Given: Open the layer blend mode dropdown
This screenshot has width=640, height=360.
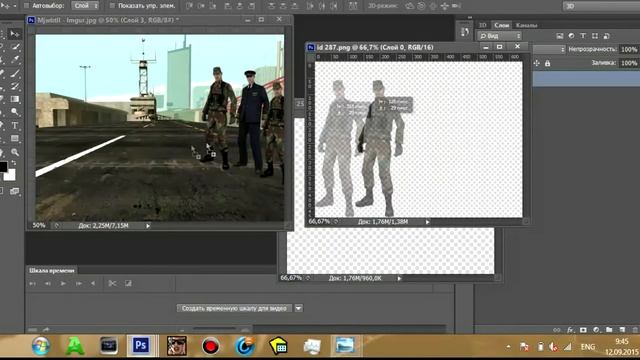Looking at the screenshot, I should 549,49.
